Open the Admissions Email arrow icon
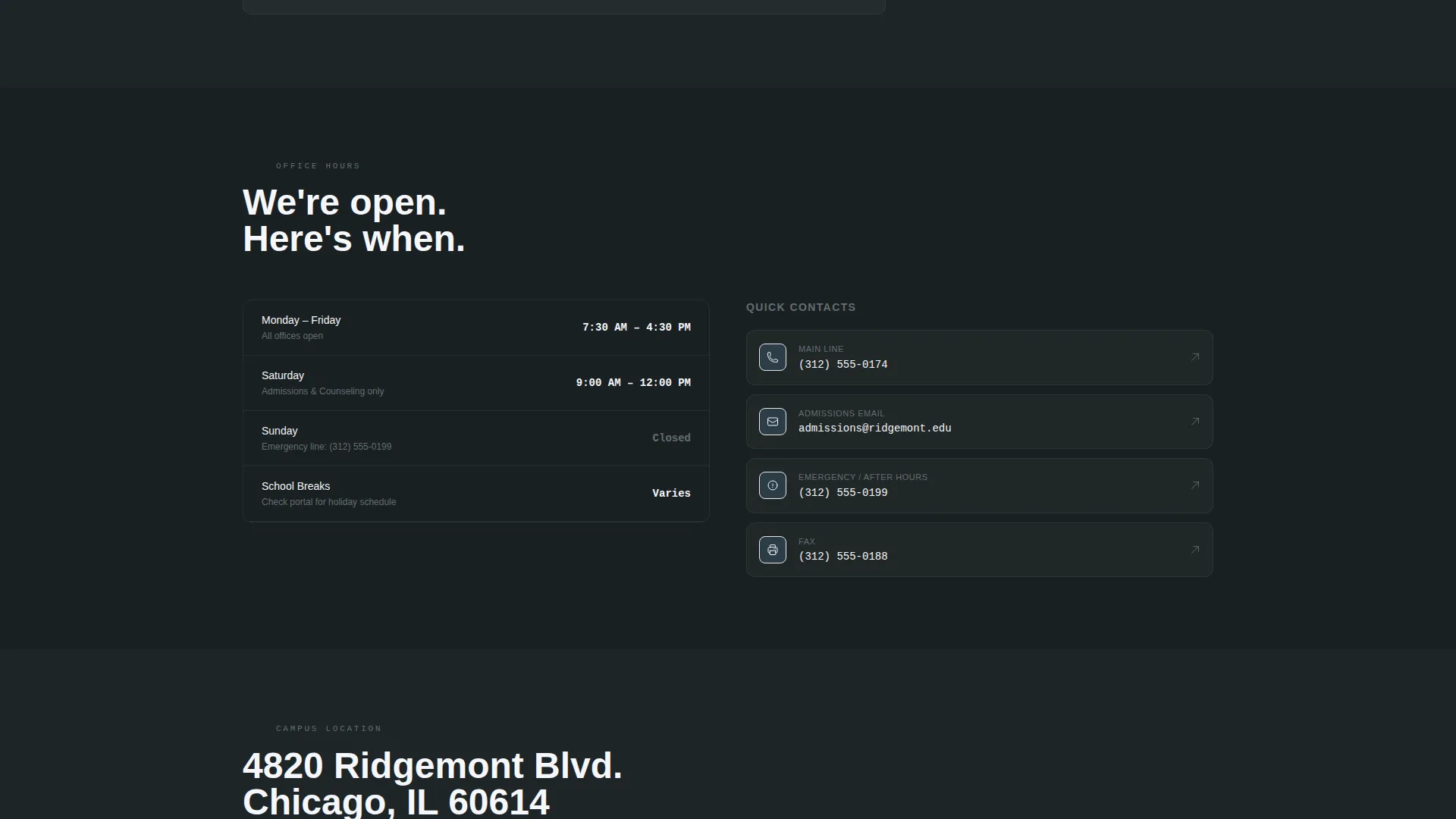Screen dimensions: 1456x819 (1195, 422)
